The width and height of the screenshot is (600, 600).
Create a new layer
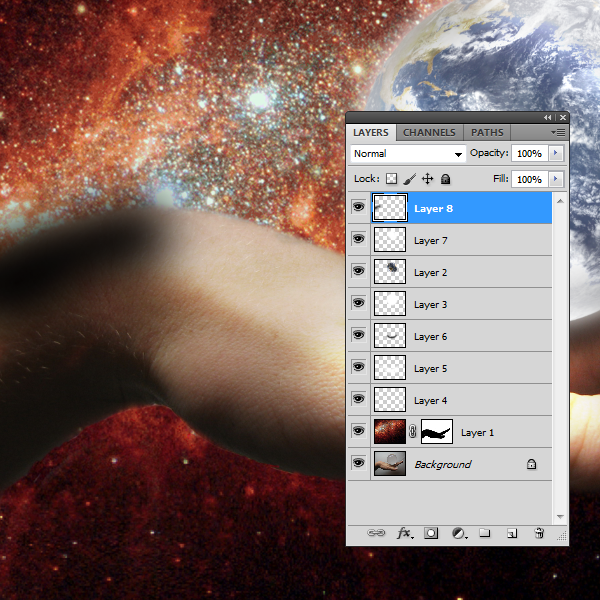(x=512, y=533)
